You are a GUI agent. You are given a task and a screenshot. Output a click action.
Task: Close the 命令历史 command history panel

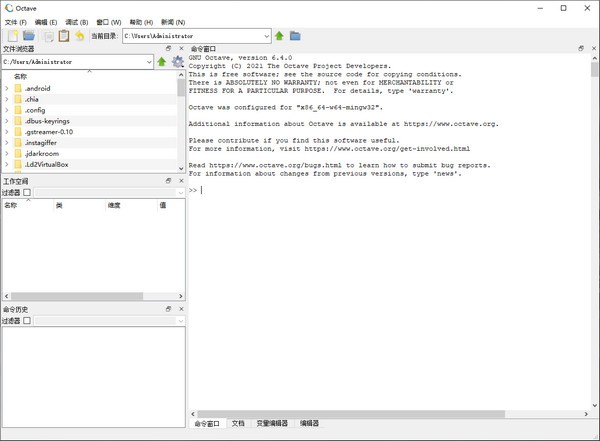click(x=180, y=309)
